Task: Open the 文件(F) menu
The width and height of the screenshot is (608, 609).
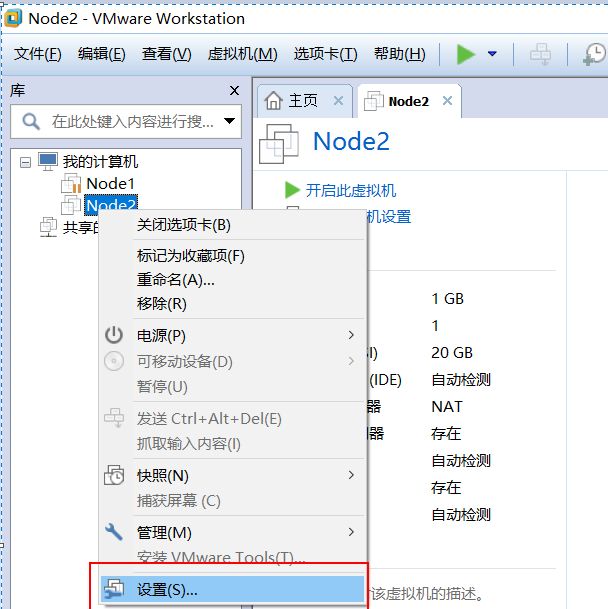Action: [38, 54]
